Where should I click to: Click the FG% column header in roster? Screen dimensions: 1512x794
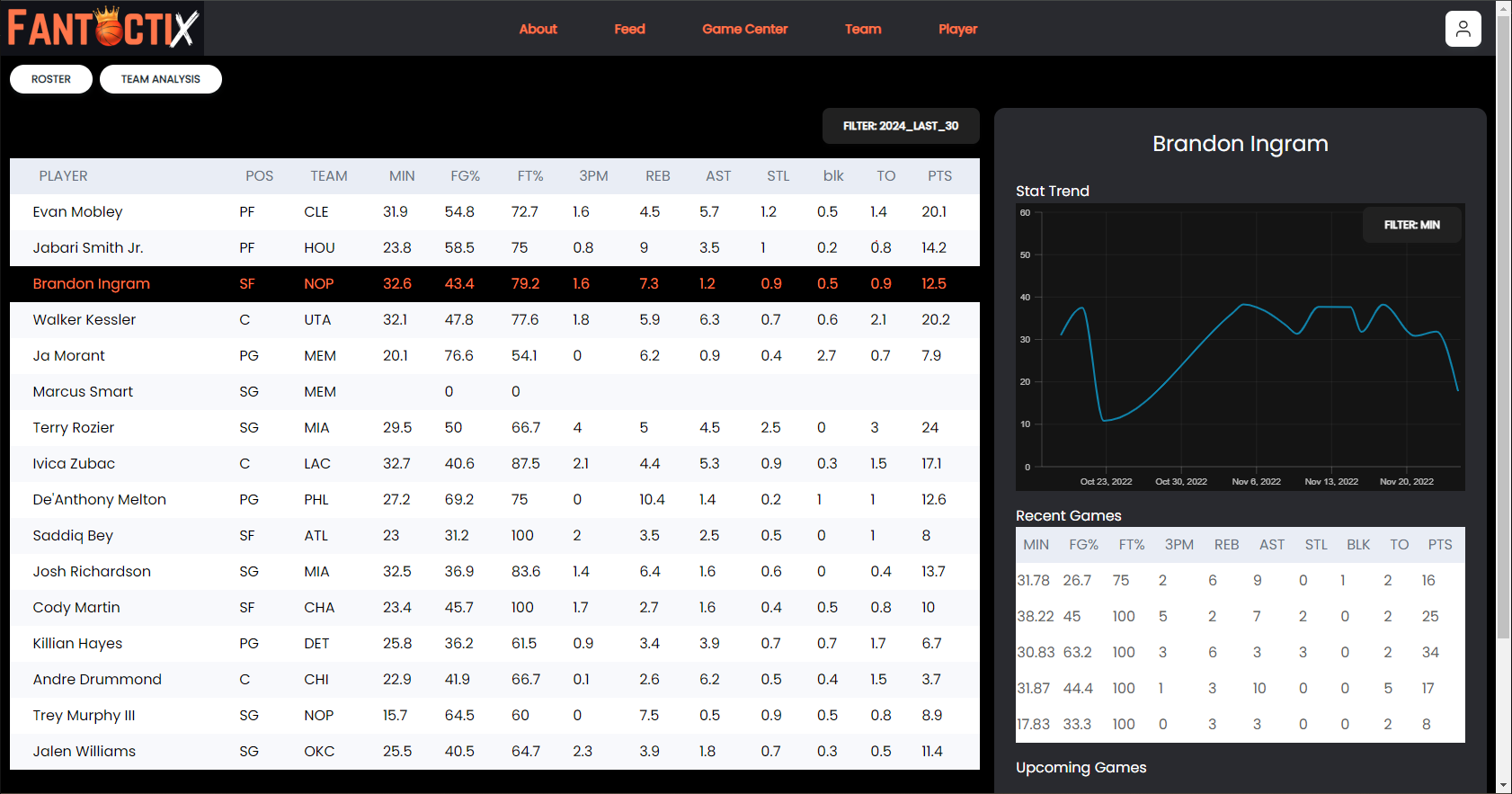(465, 176)
